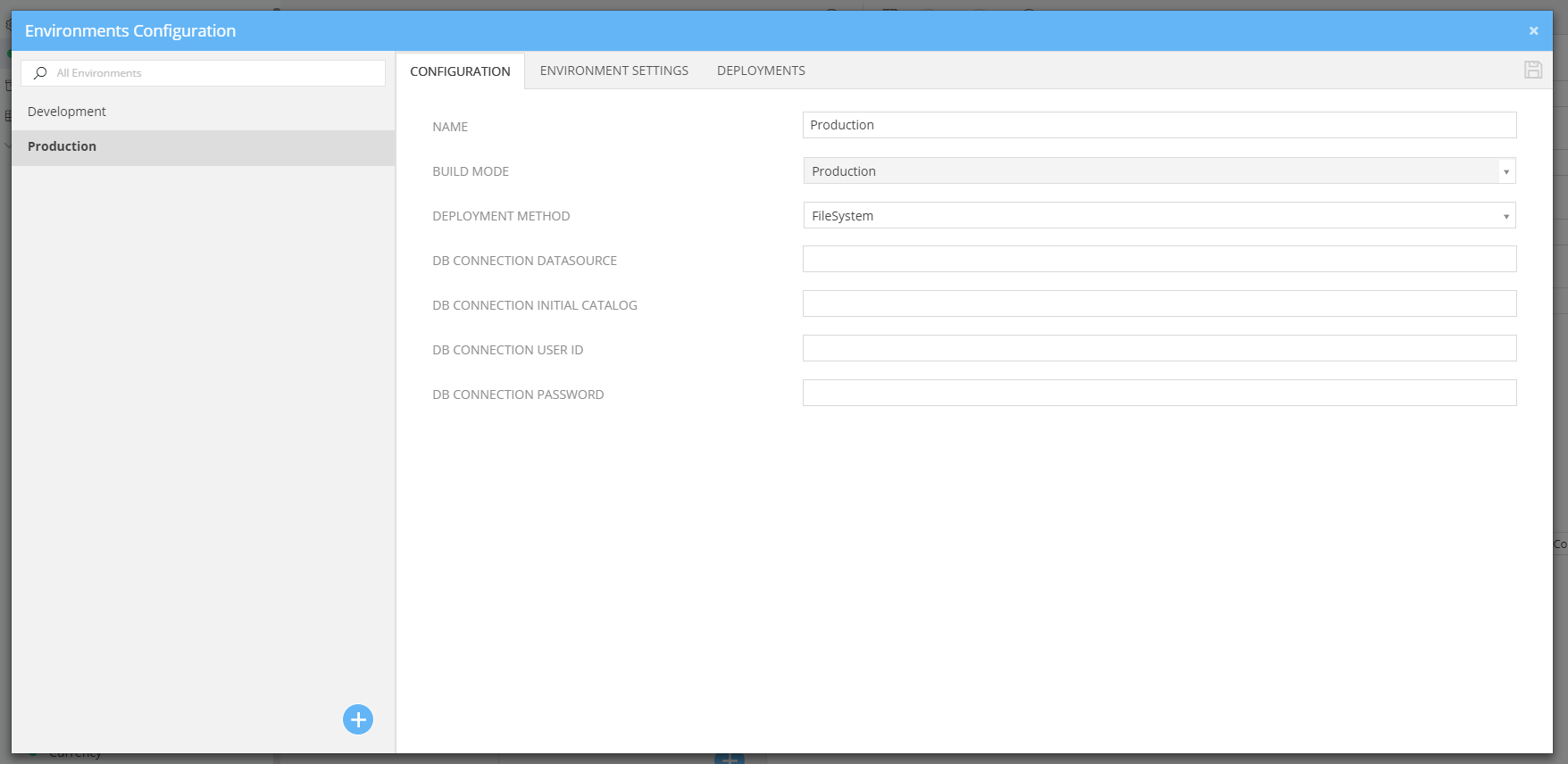This screenshot has height=764, width=1568.
Task: Select the Configuration tab
Action: click(x=460, y=71)
